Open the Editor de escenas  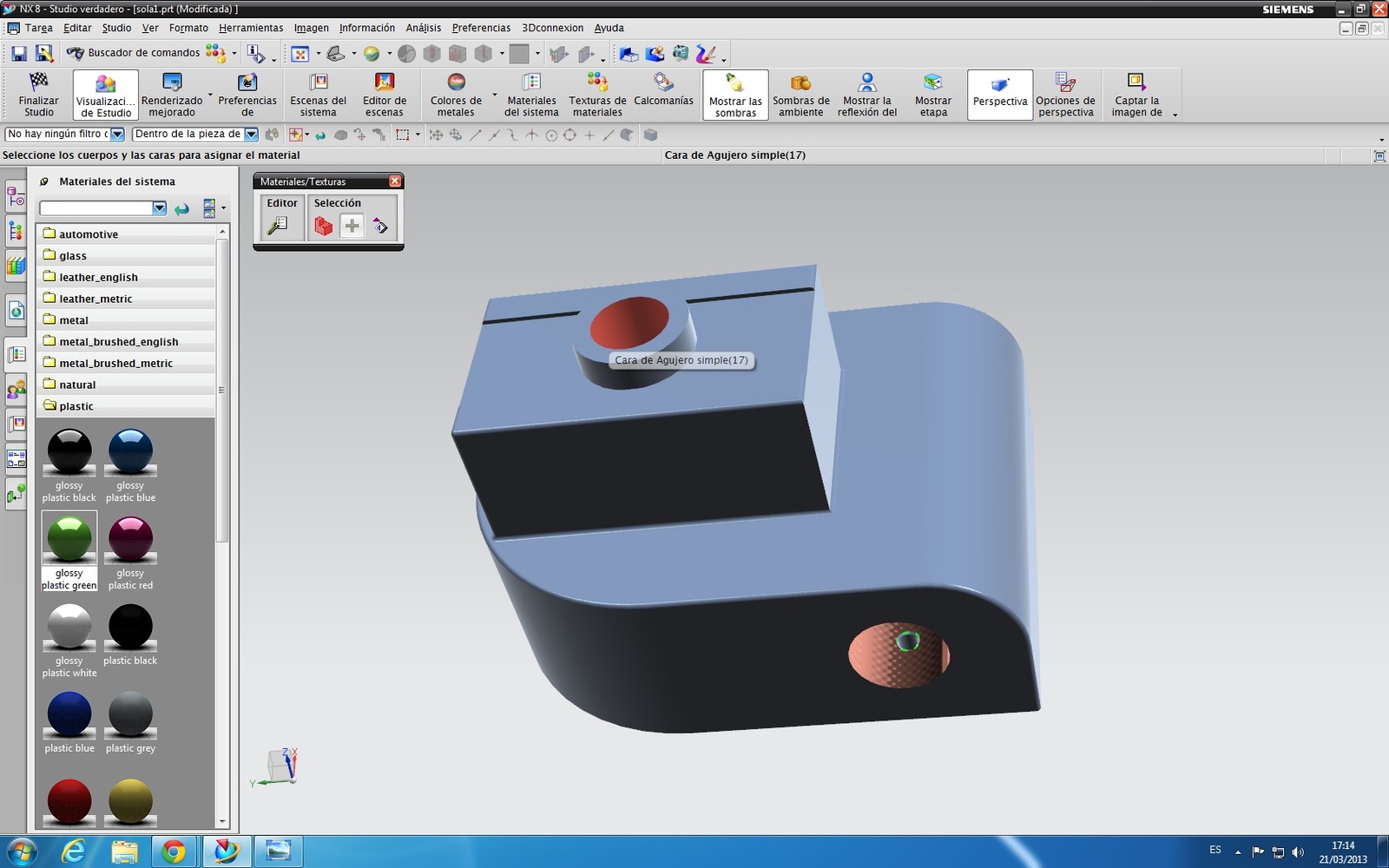coord(384,95)
